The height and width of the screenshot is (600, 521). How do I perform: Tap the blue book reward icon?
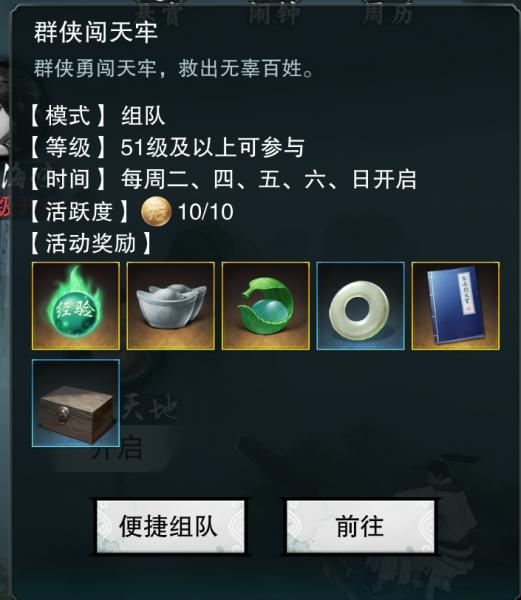455,306
